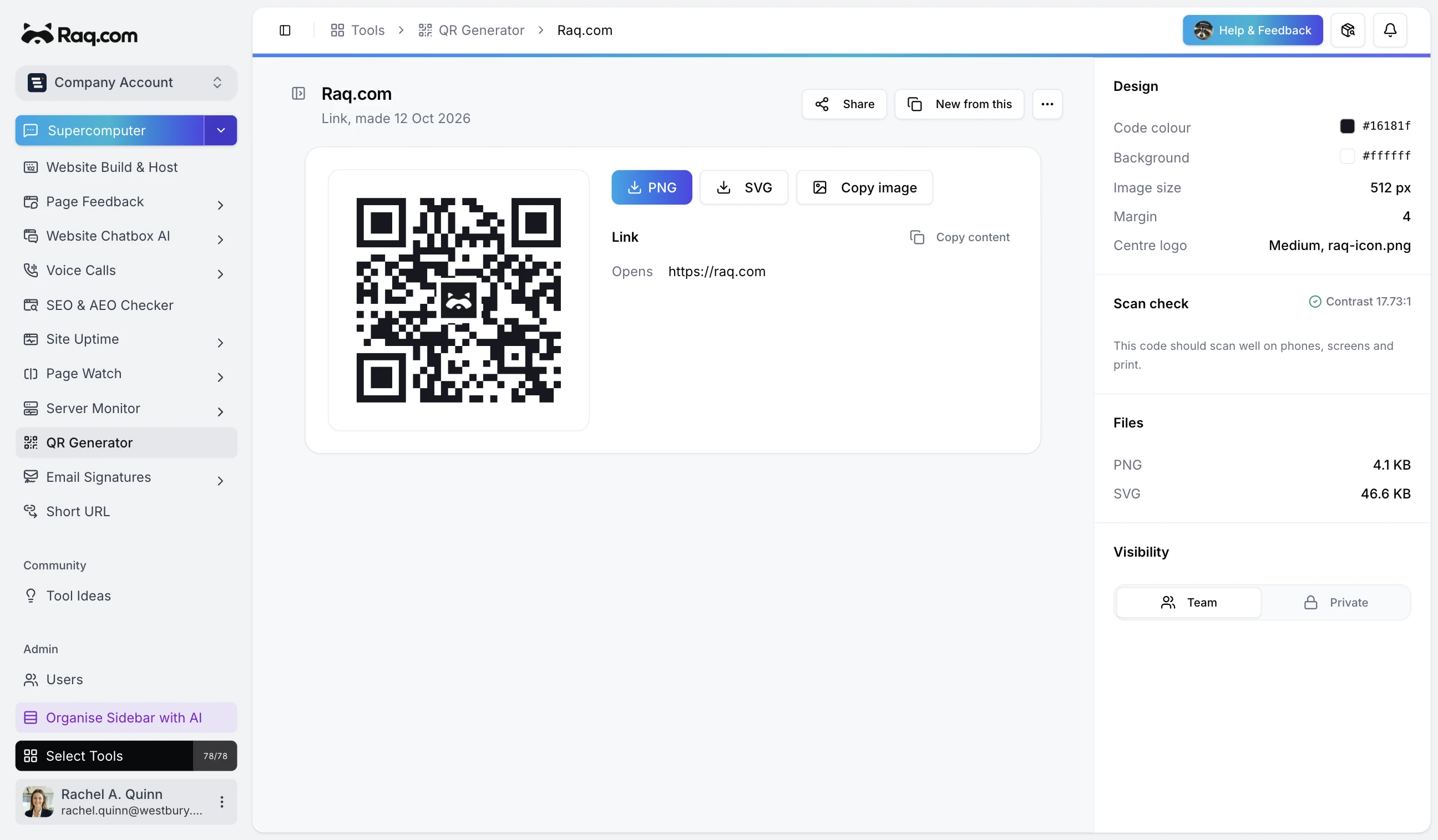Download the QR code as PNG
This screenshot has width=1438, height=840.
[652, 187]
